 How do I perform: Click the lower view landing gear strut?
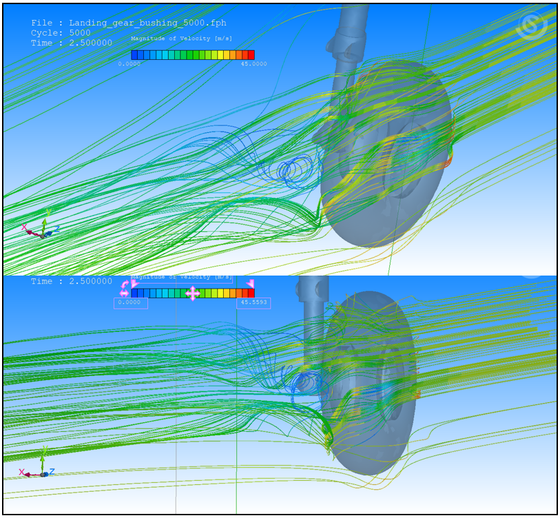[x=314, y=322]
